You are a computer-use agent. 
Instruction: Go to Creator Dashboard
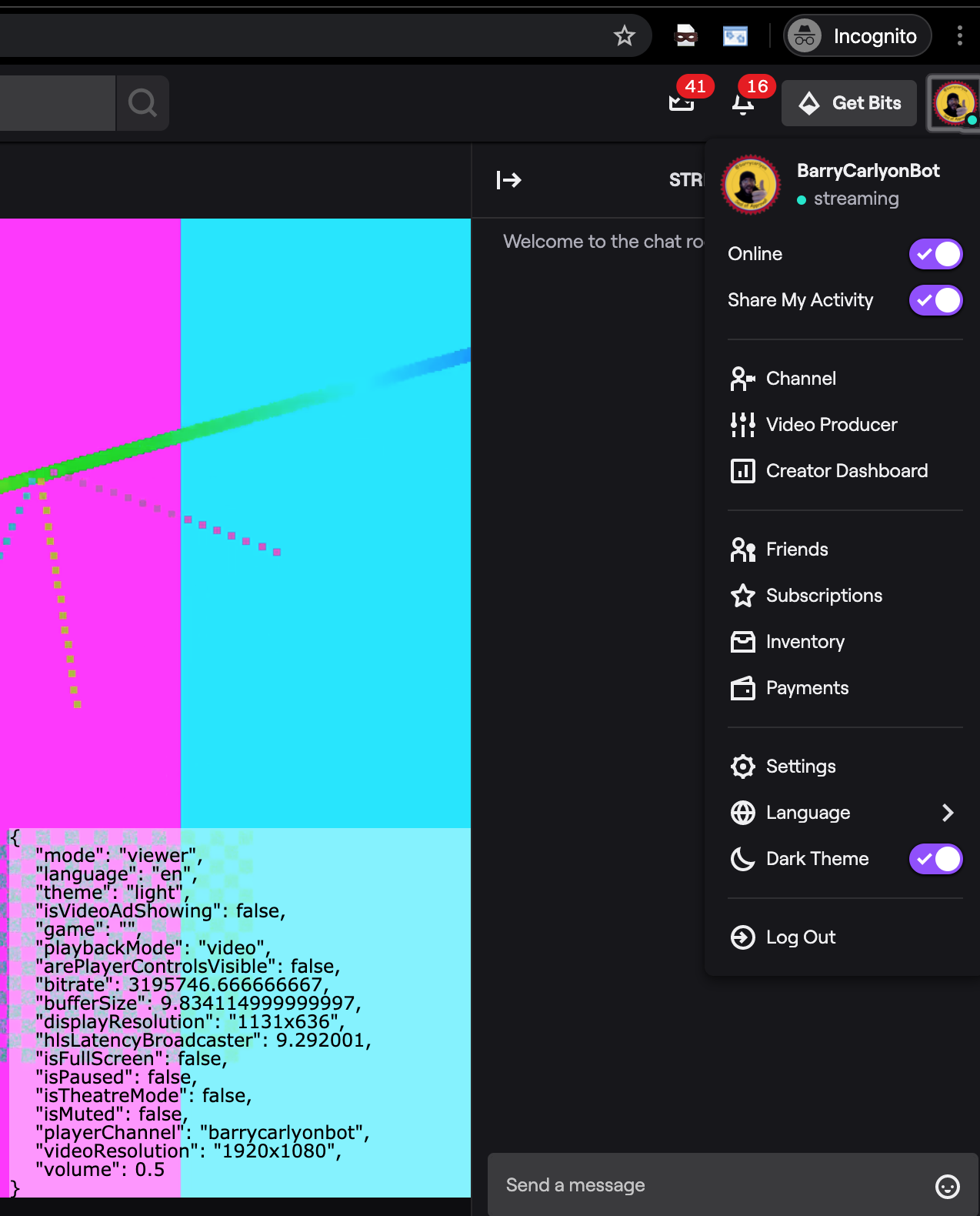tap(845, 471)
